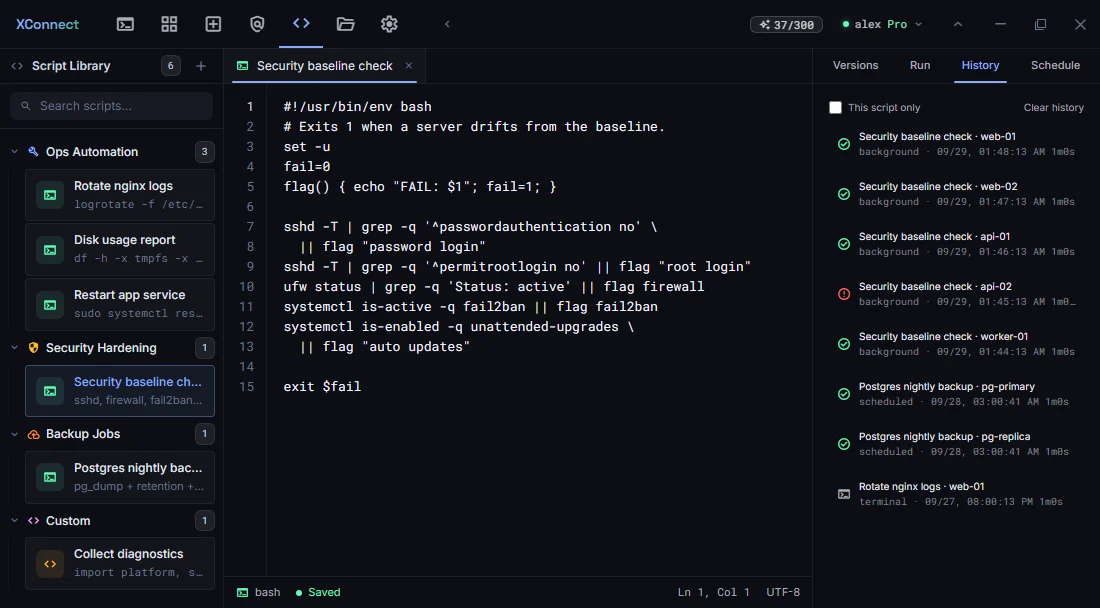Close the Security baseline check tab
This screenshot has height=608, width=1100.
click(x=409, y=65)
